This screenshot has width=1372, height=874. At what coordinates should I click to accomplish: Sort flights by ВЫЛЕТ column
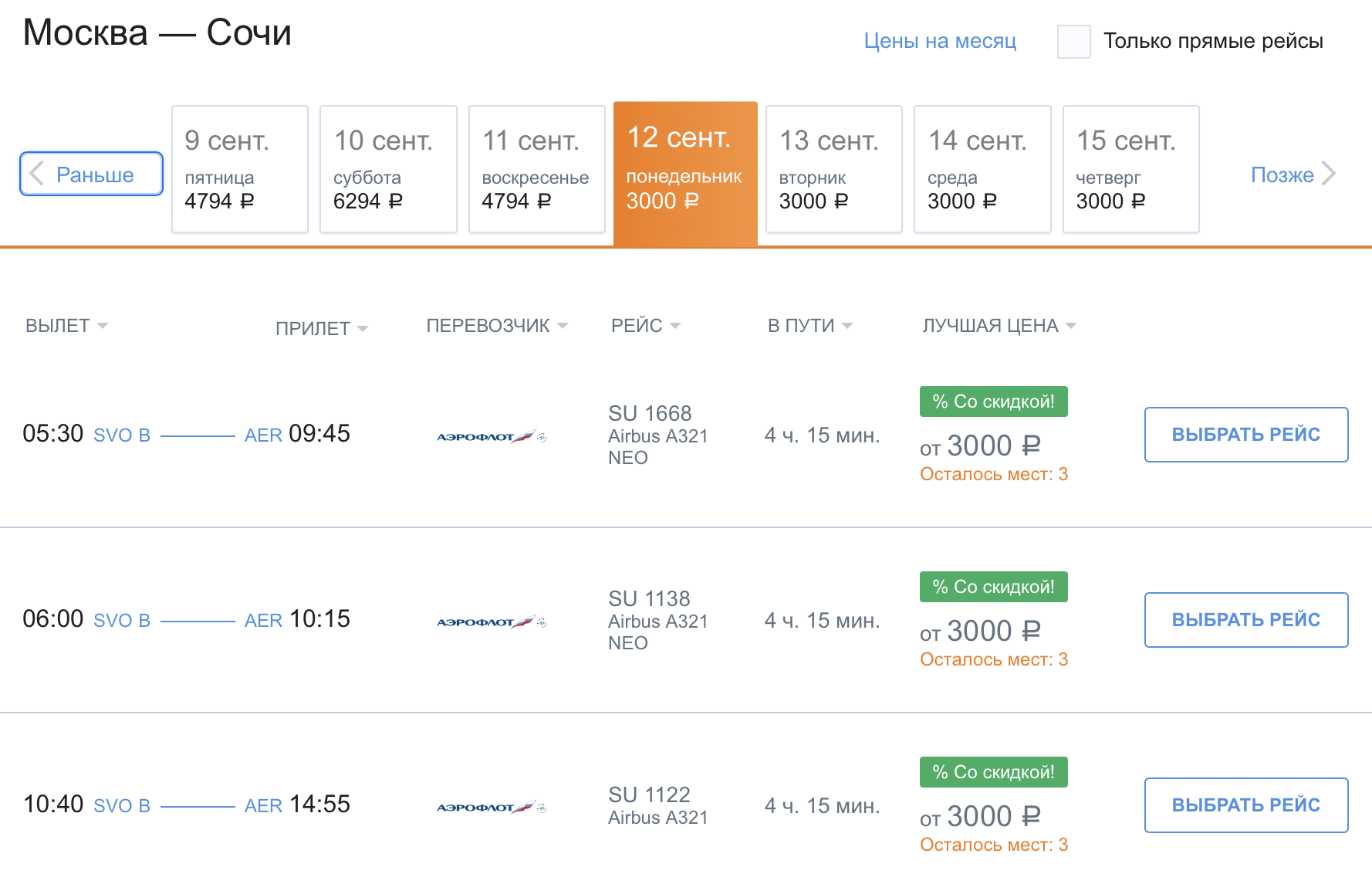pyautogui.click(x=66, y=326)
